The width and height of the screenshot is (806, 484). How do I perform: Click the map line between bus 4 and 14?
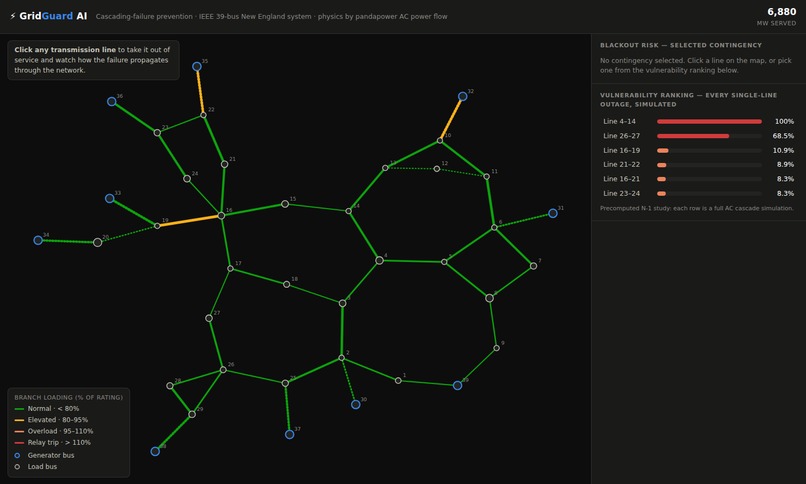364,236
